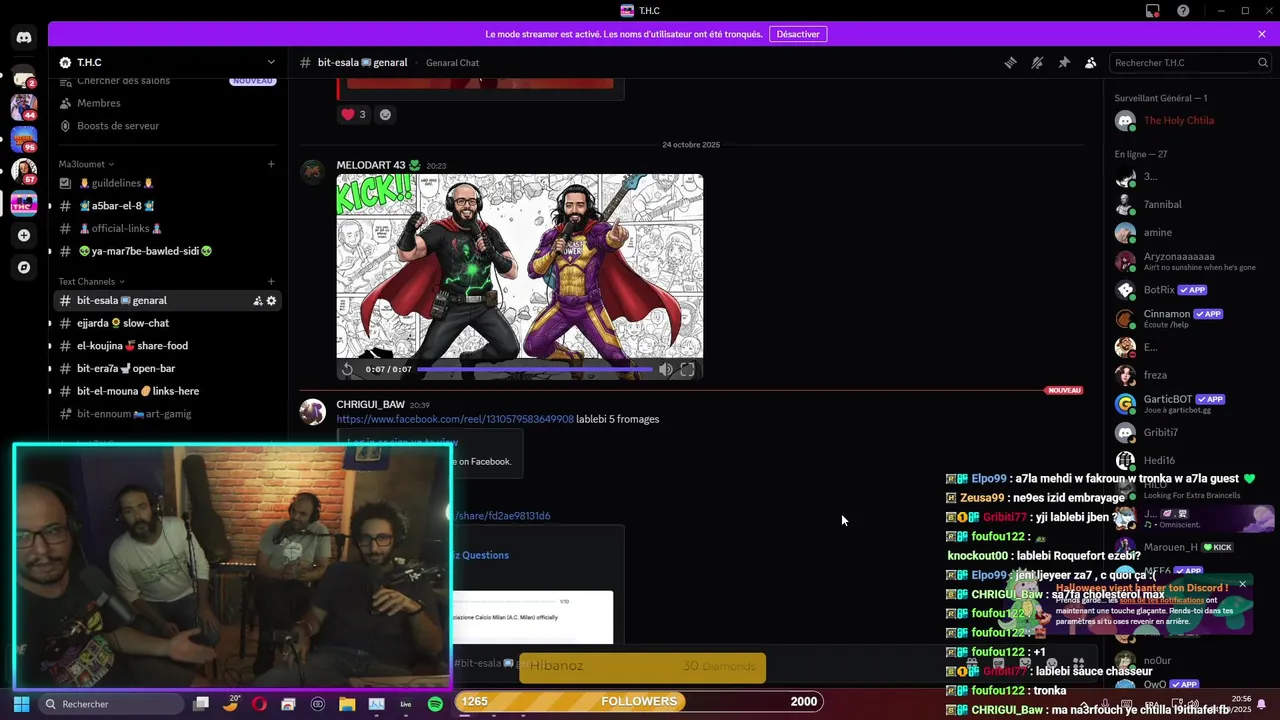
Task: Mute the video volume icon
Action: pos(665,369)
